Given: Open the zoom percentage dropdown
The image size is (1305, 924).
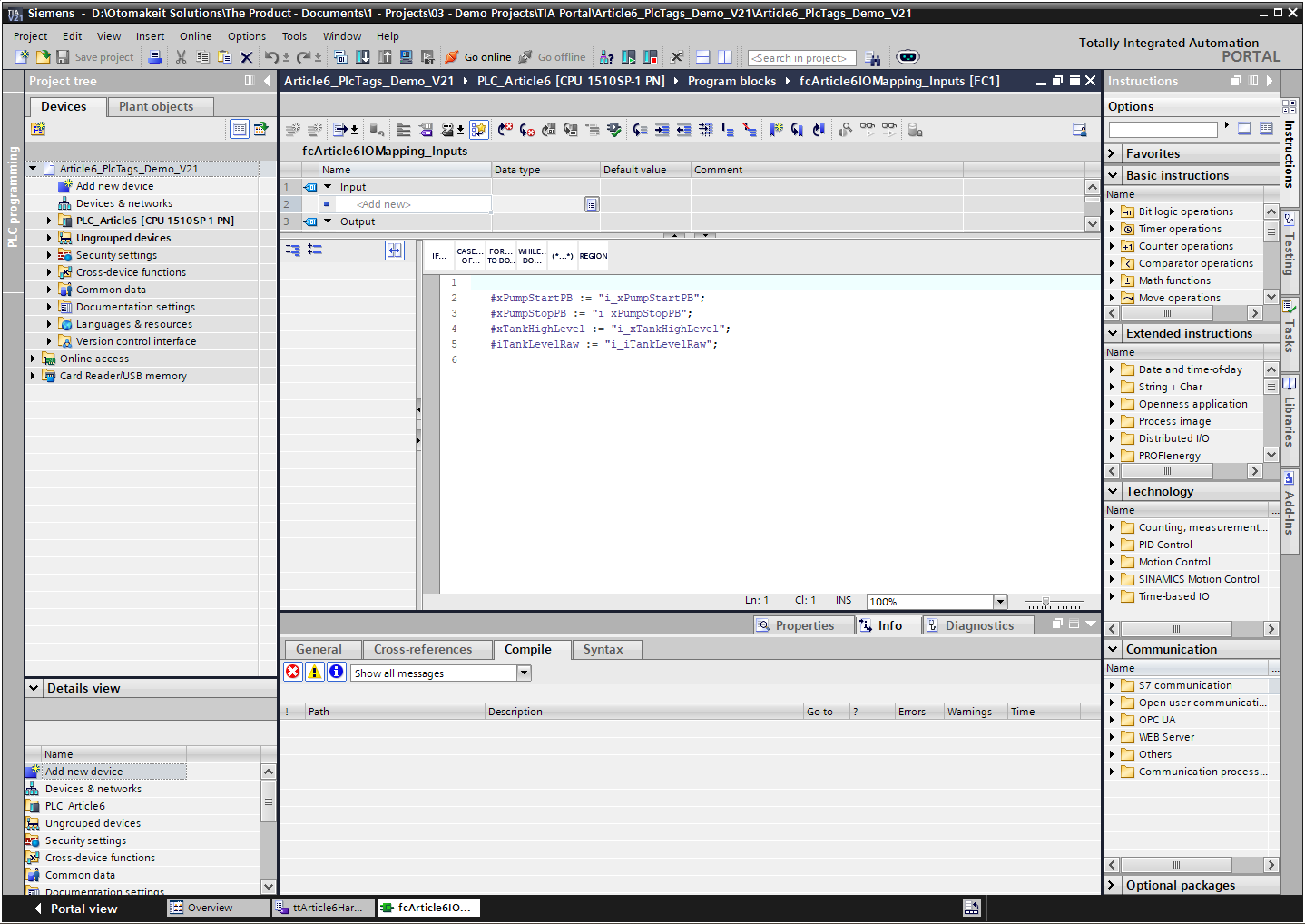Looking at the screenshot, I should (x=1000, y=602).
